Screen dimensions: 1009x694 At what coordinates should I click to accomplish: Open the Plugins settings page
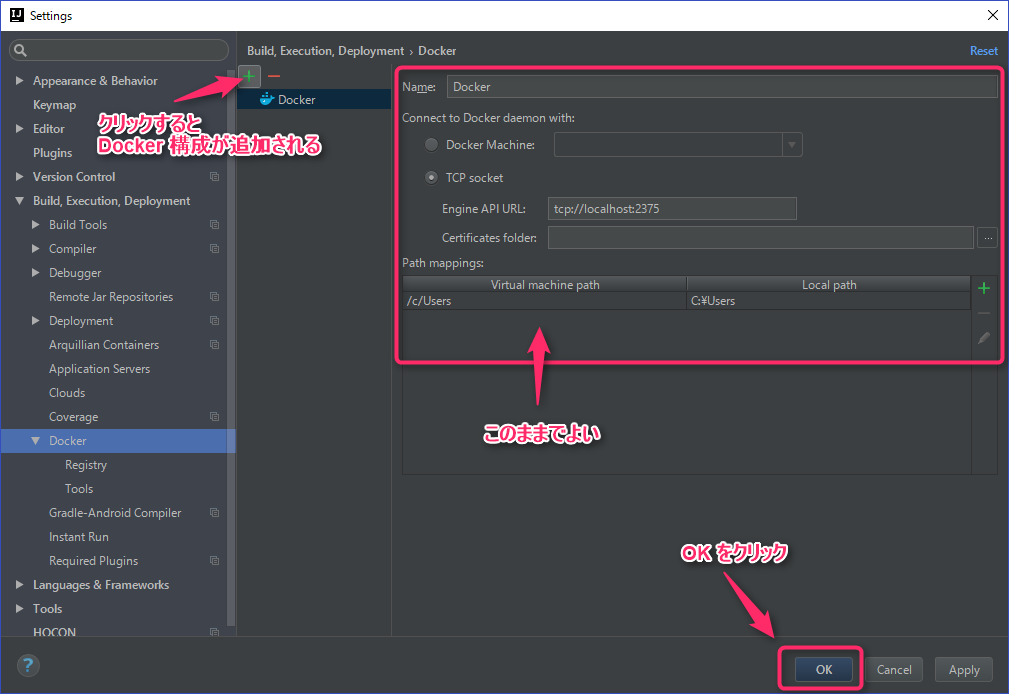[53, 153]
